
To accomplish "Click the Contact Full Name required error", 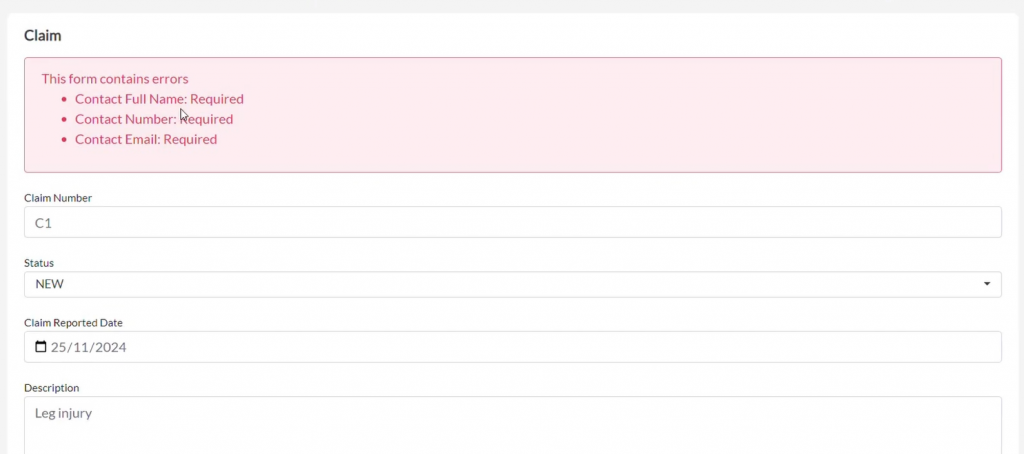I will coord(159,99).
